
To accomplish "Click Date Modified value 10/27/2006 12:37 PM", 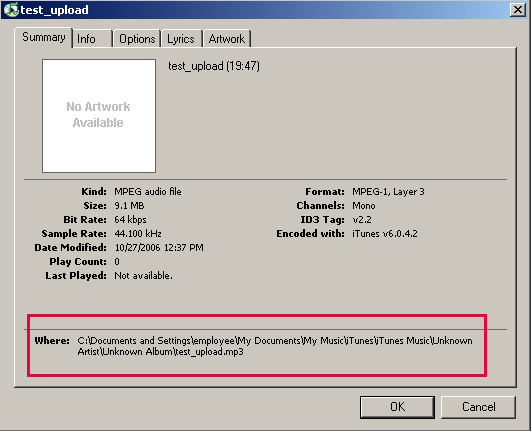I will [159, 248].
